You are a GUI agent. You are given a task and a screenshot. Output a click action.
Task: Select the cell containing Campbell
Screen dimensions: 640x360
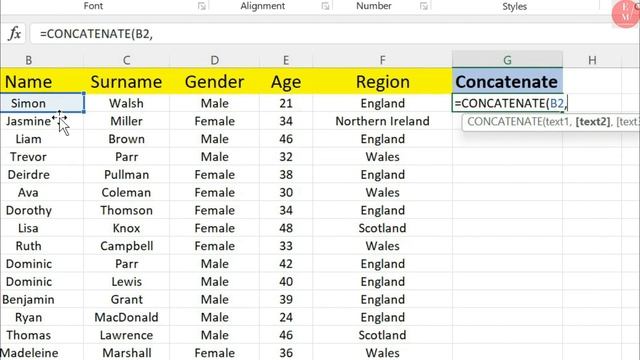click(127, 246)
